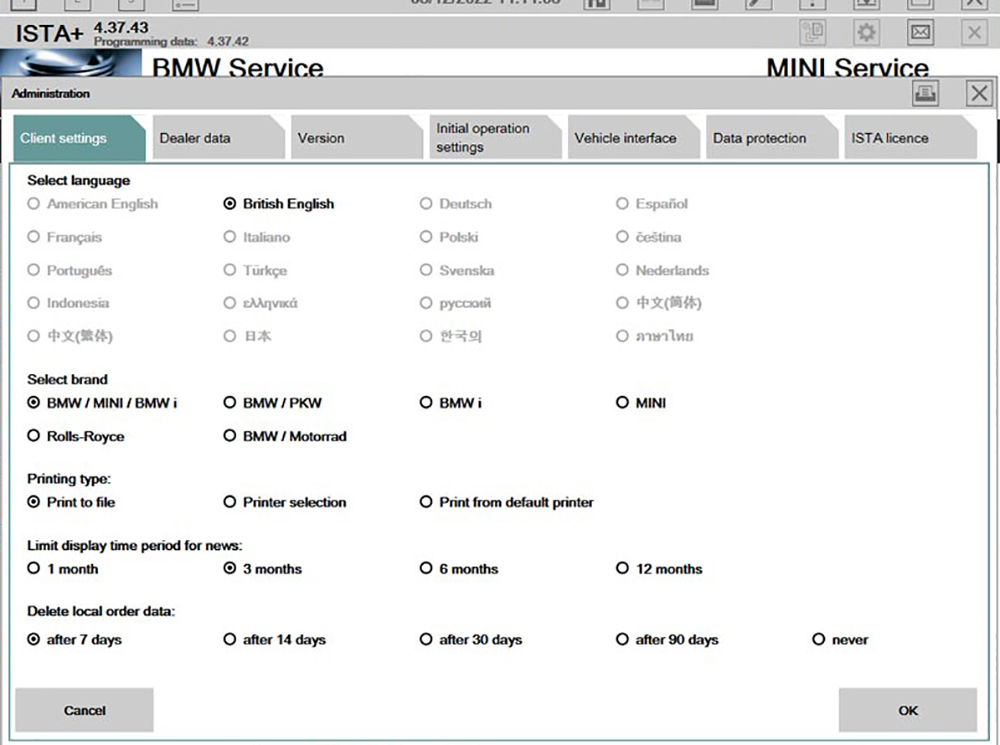The height and width of the screenshot is (745, 1000).
Task: Open the Initial operation settings tab
Action: pos(496,138)
